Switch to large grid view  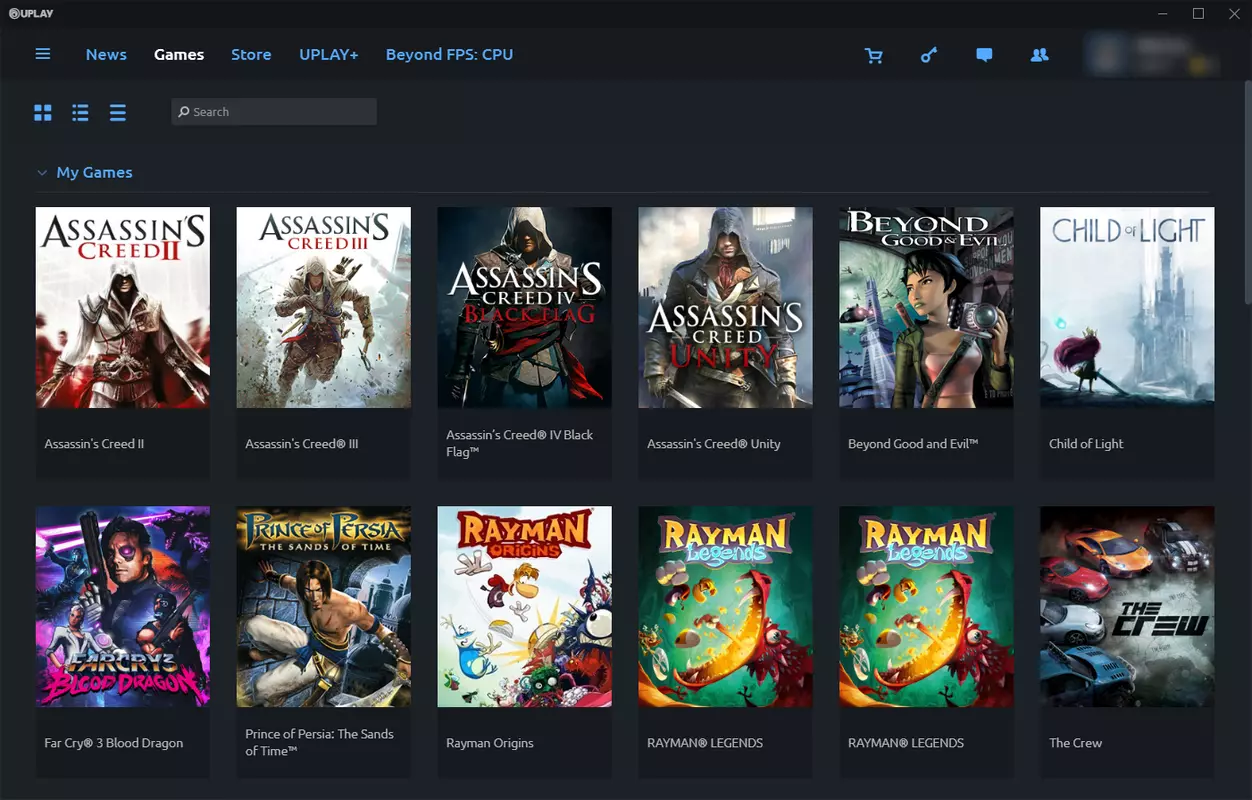(43, 113)
